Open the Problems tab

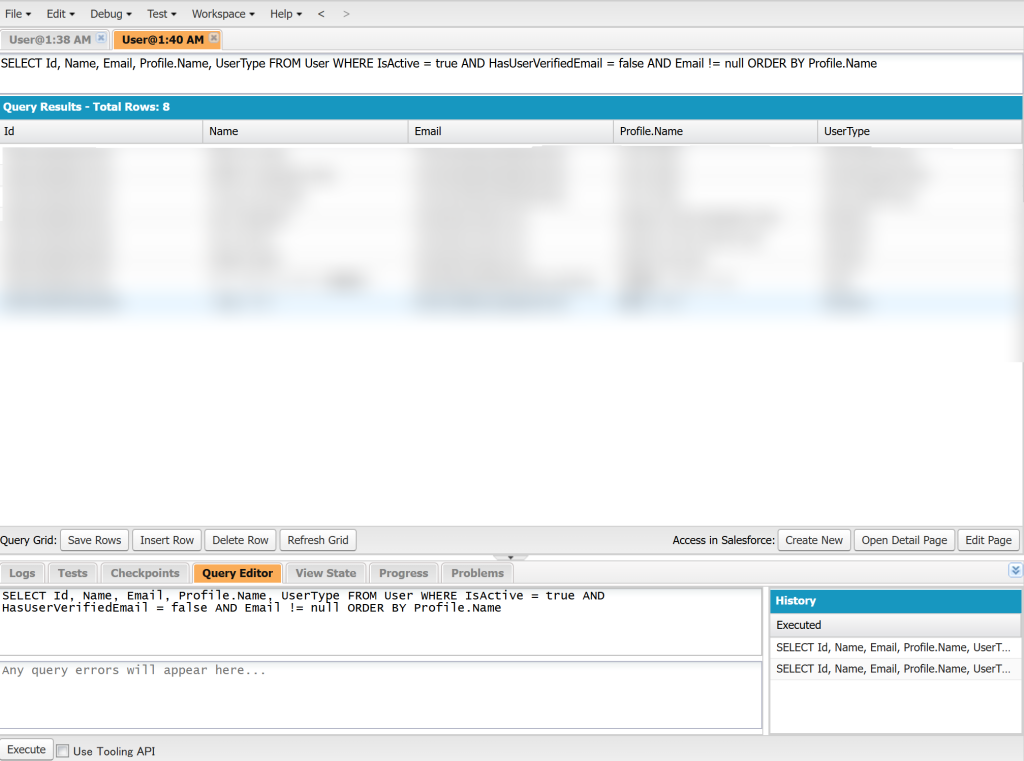click(477, 573)
